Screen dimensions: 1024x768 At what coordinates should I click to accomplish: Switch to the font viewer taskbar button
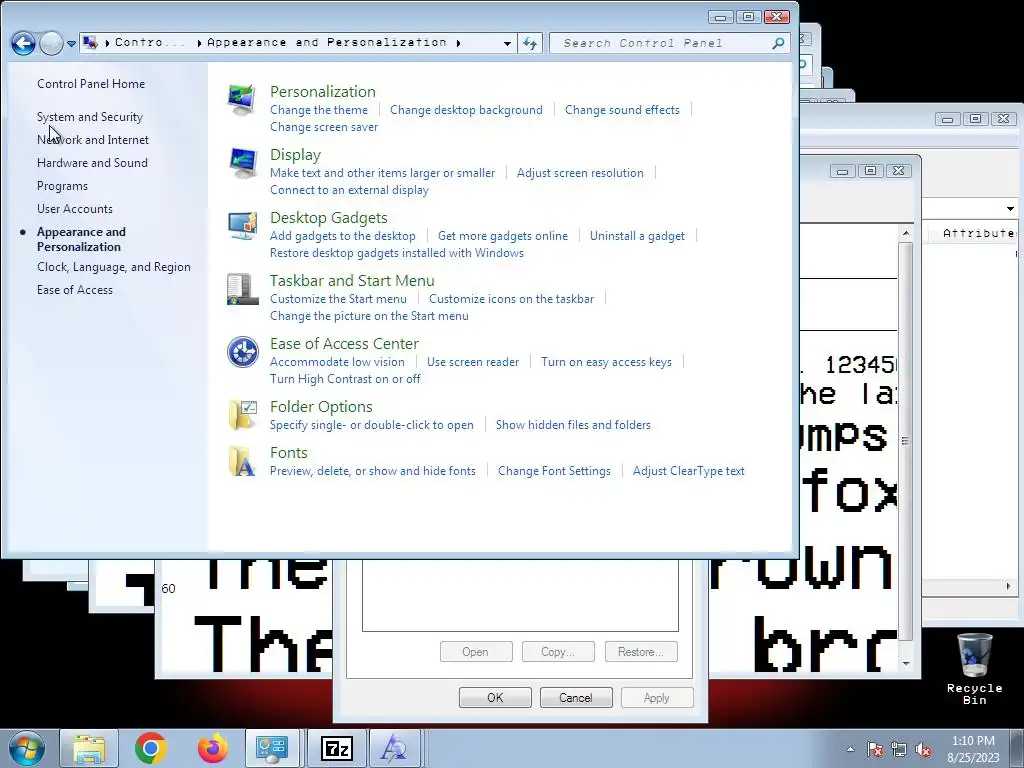pos(395,748)
